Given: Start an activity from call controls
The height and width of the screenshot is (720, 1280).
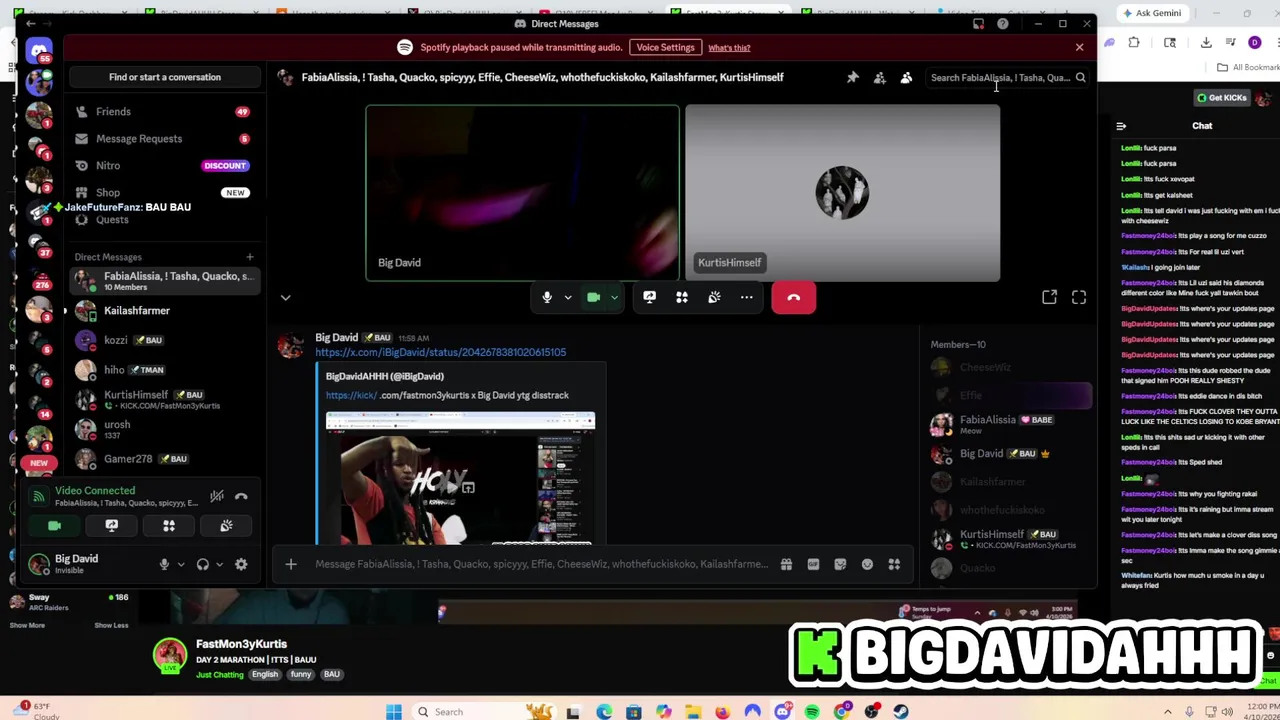Looking at the screenshot, I should point(682,297).
